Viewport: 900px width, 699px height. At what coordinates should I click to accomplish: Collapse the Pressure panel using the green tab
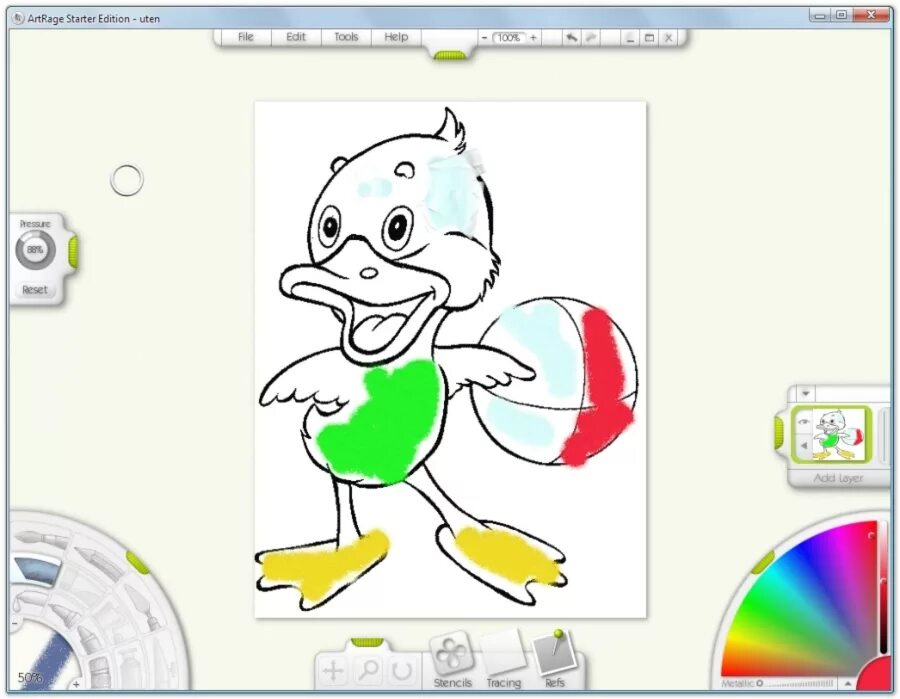click(73, 251)
